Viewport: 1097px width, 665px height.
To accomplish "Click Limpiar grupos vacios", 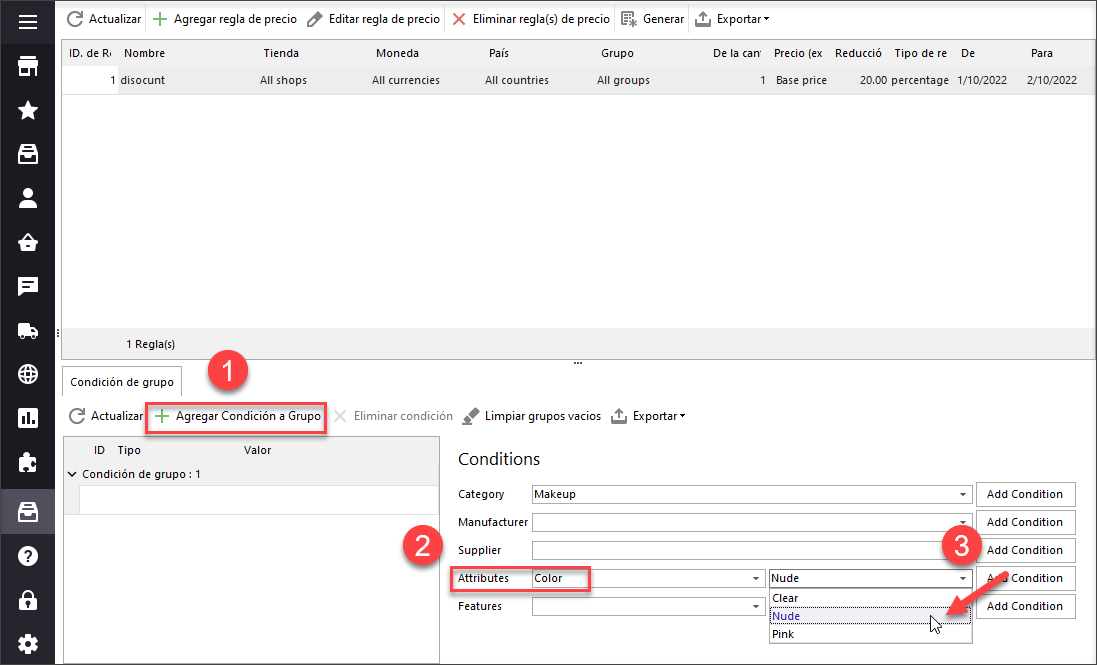I will point(532,416).
